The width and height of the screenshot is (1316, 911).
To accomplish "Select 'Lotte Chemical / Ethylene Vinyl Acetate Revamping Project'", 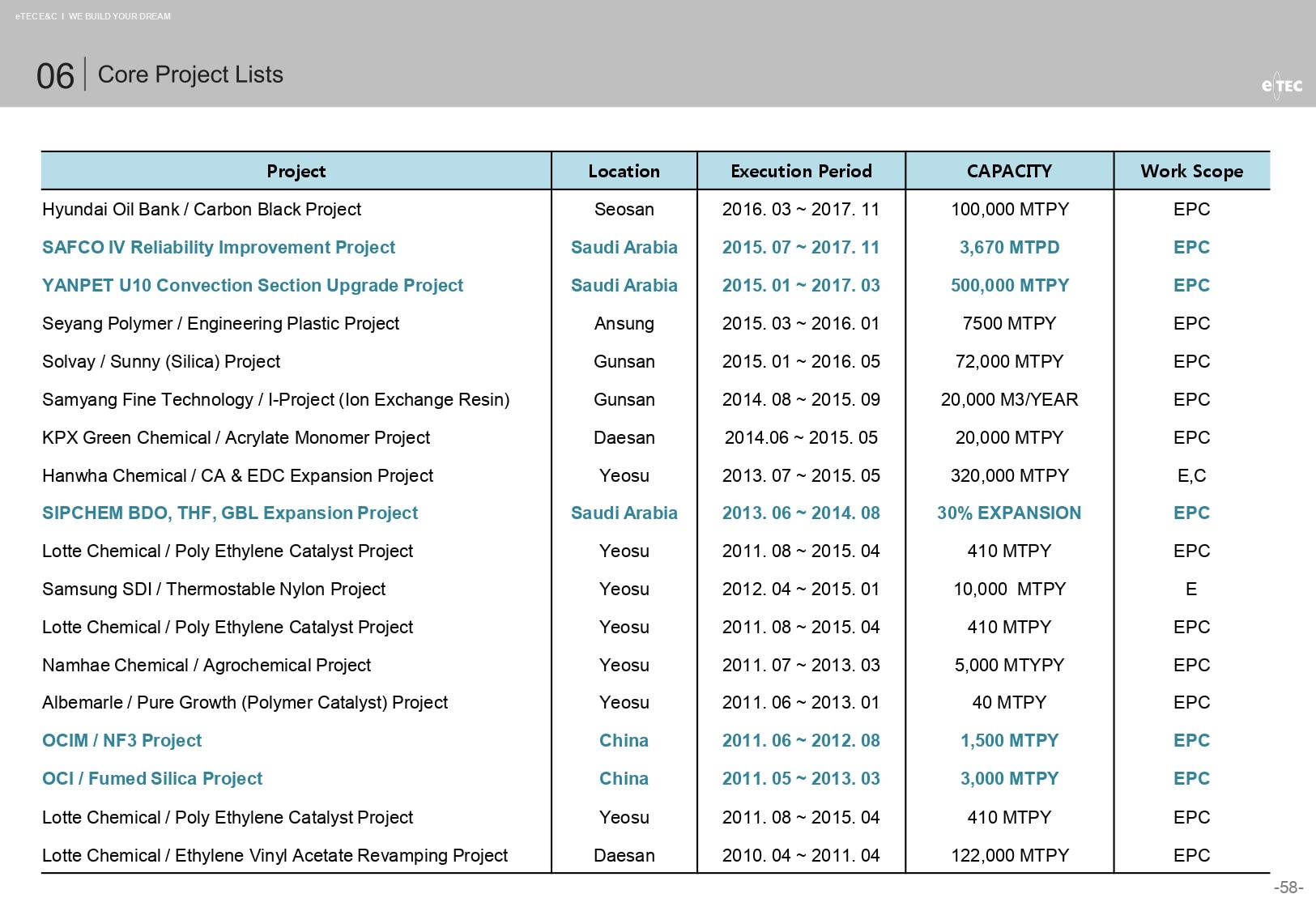I will coord(275,855).
